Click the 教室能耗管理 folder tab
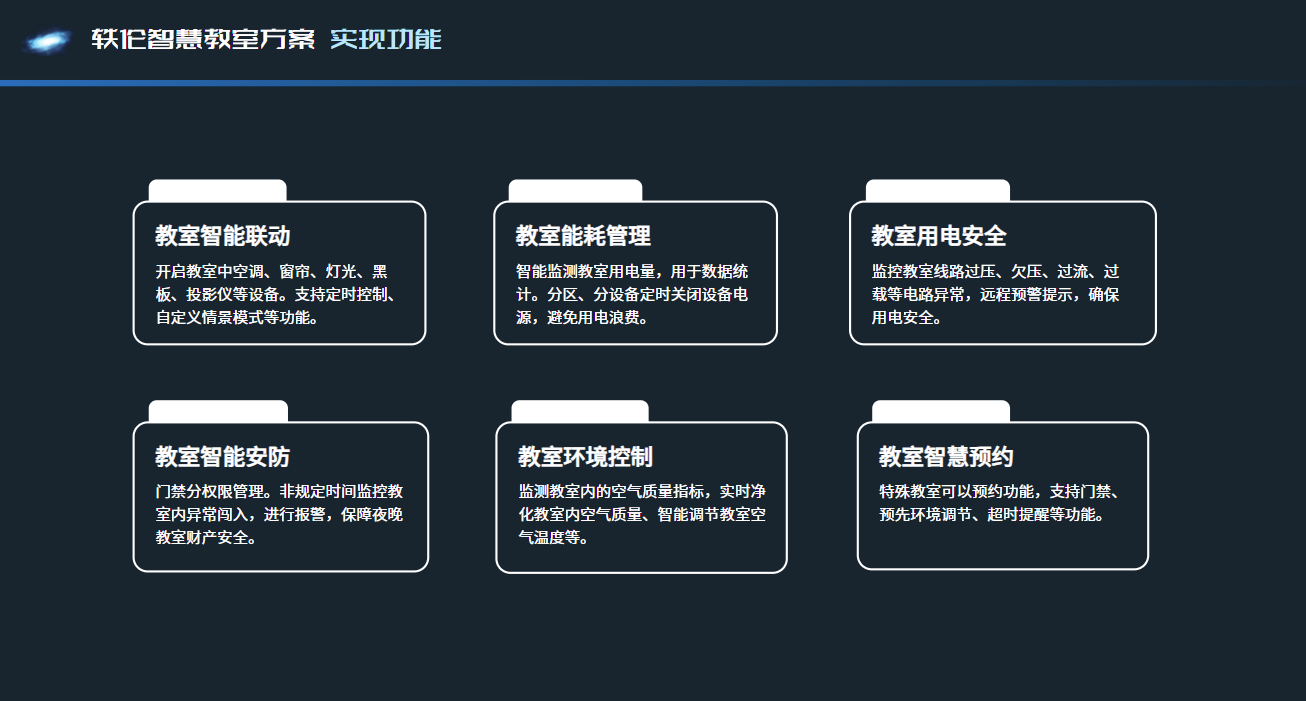The image size is (1306, 701). point(575,187)
